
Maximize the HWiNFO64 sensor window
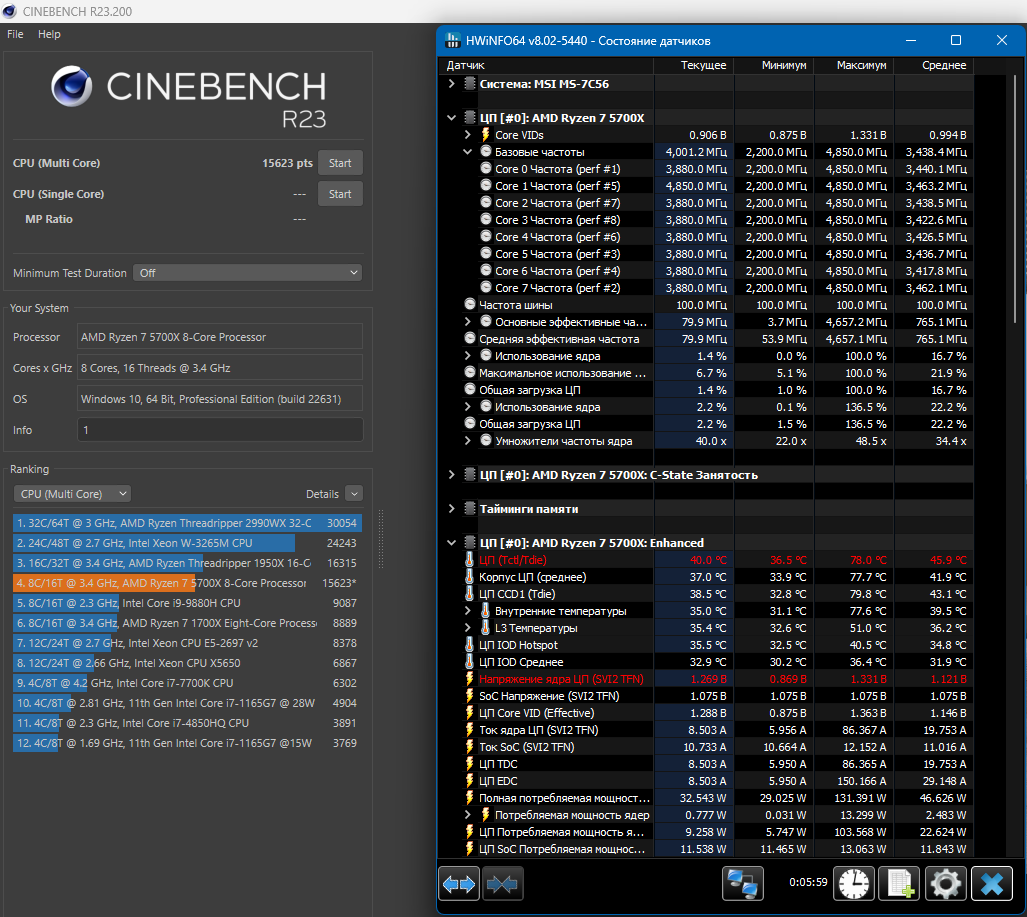tap(956, 41)
